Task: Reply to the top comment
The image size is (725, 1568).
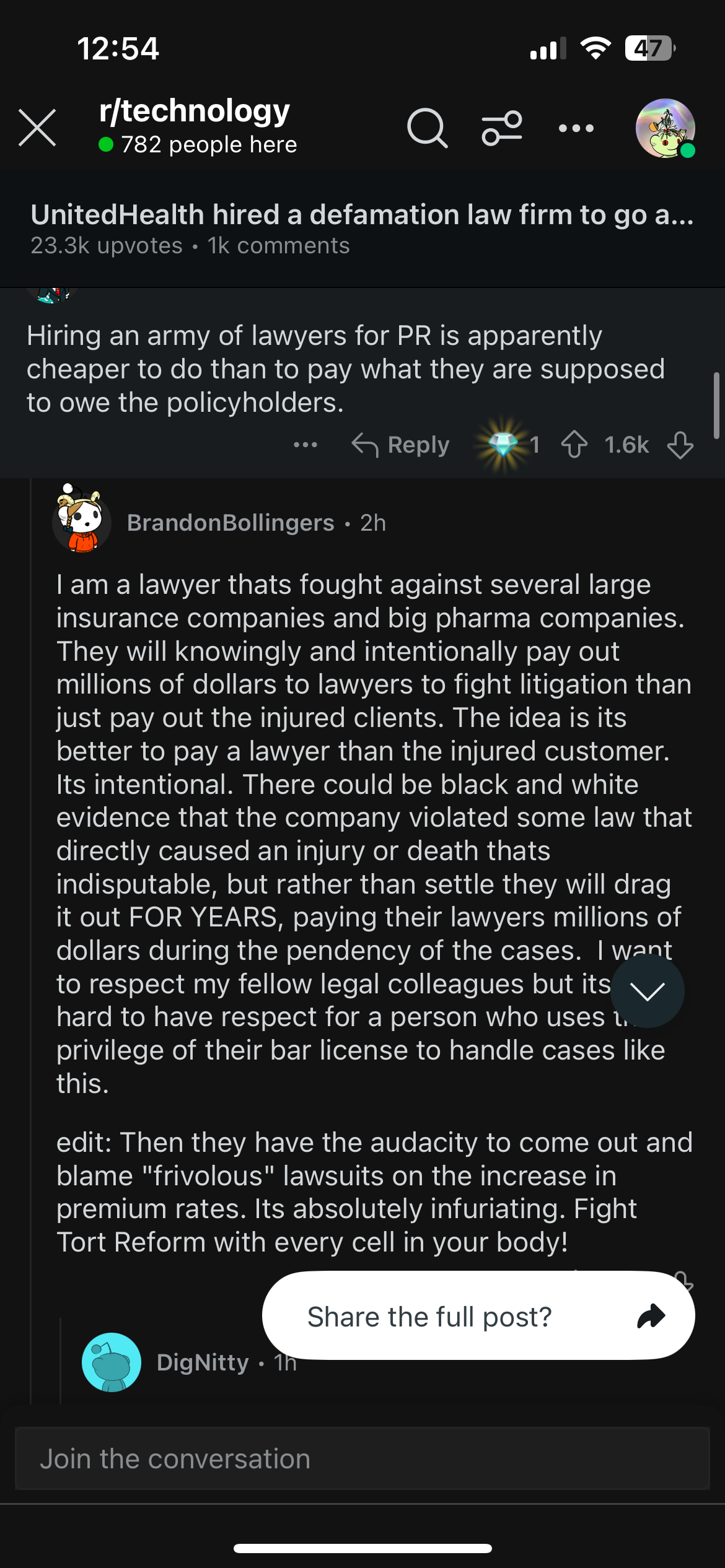Action: (400, 445)
